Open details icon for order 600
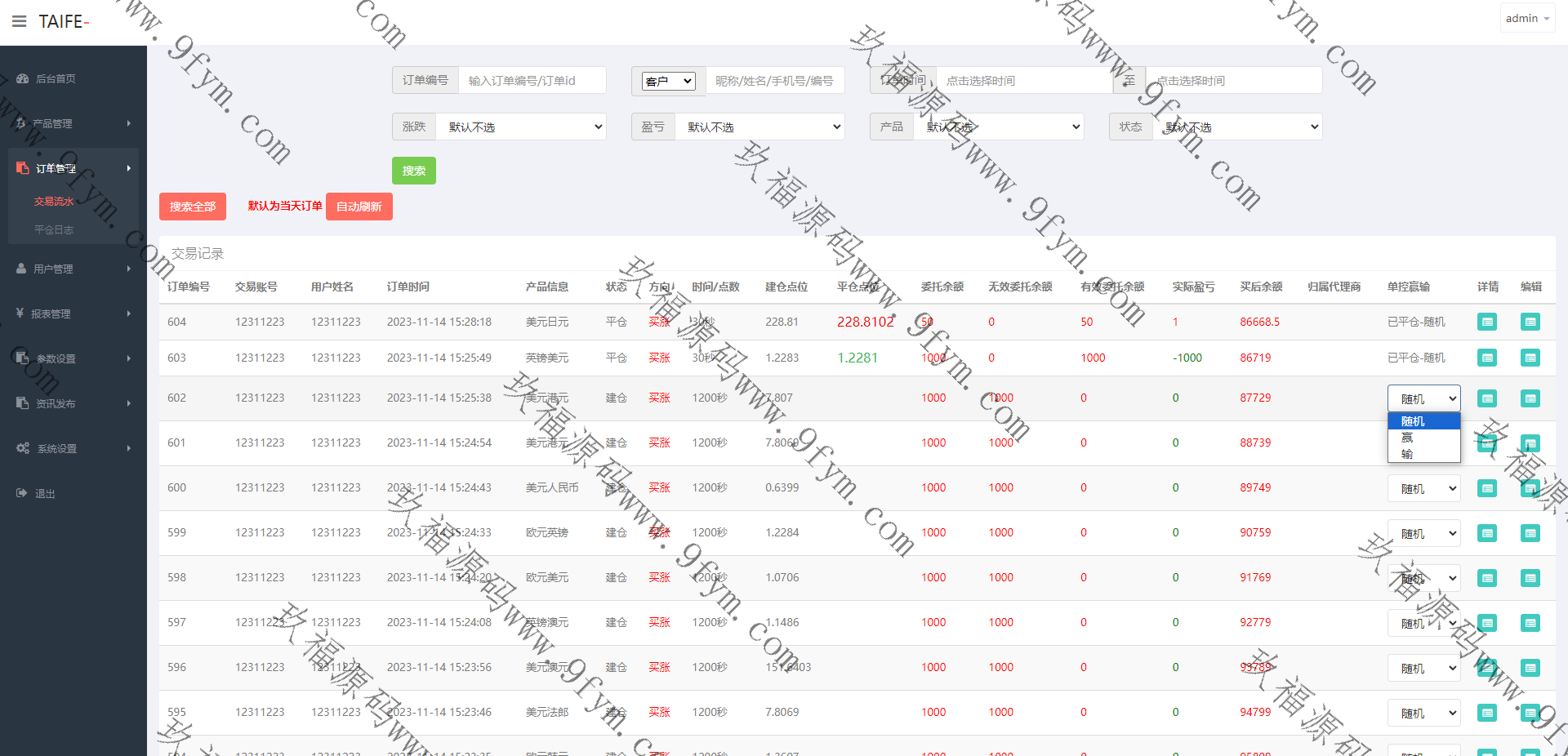Image resolution: width=1568 pixels, height=756 pixels. (x=1487, y=488)
